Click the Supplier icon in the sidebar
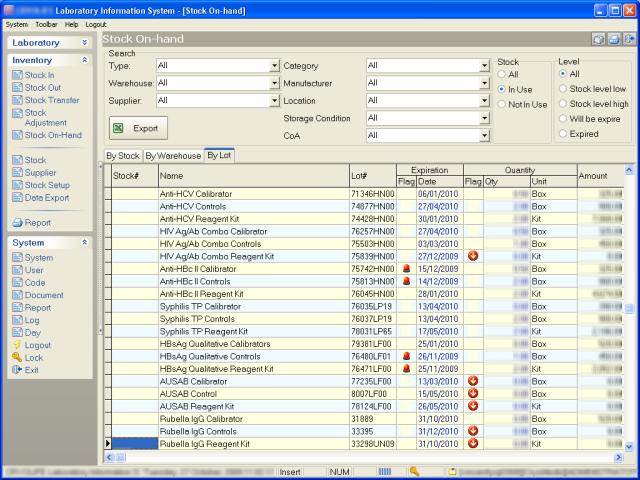The image size is (640, 480). (x=17, y=172)
